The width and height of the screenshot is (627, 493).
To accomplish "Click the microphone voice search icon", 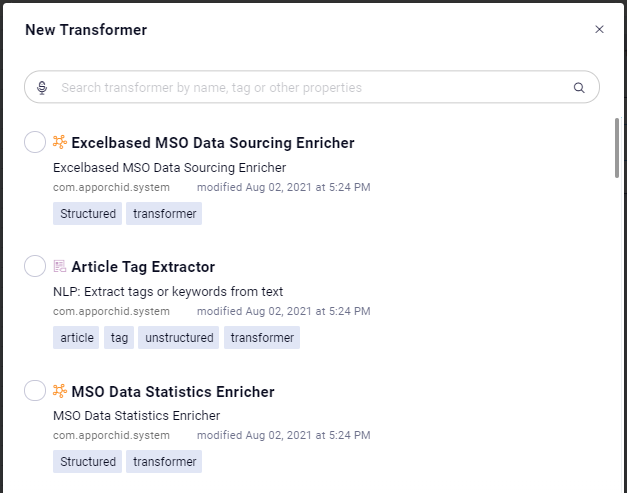I will (42, 88).
